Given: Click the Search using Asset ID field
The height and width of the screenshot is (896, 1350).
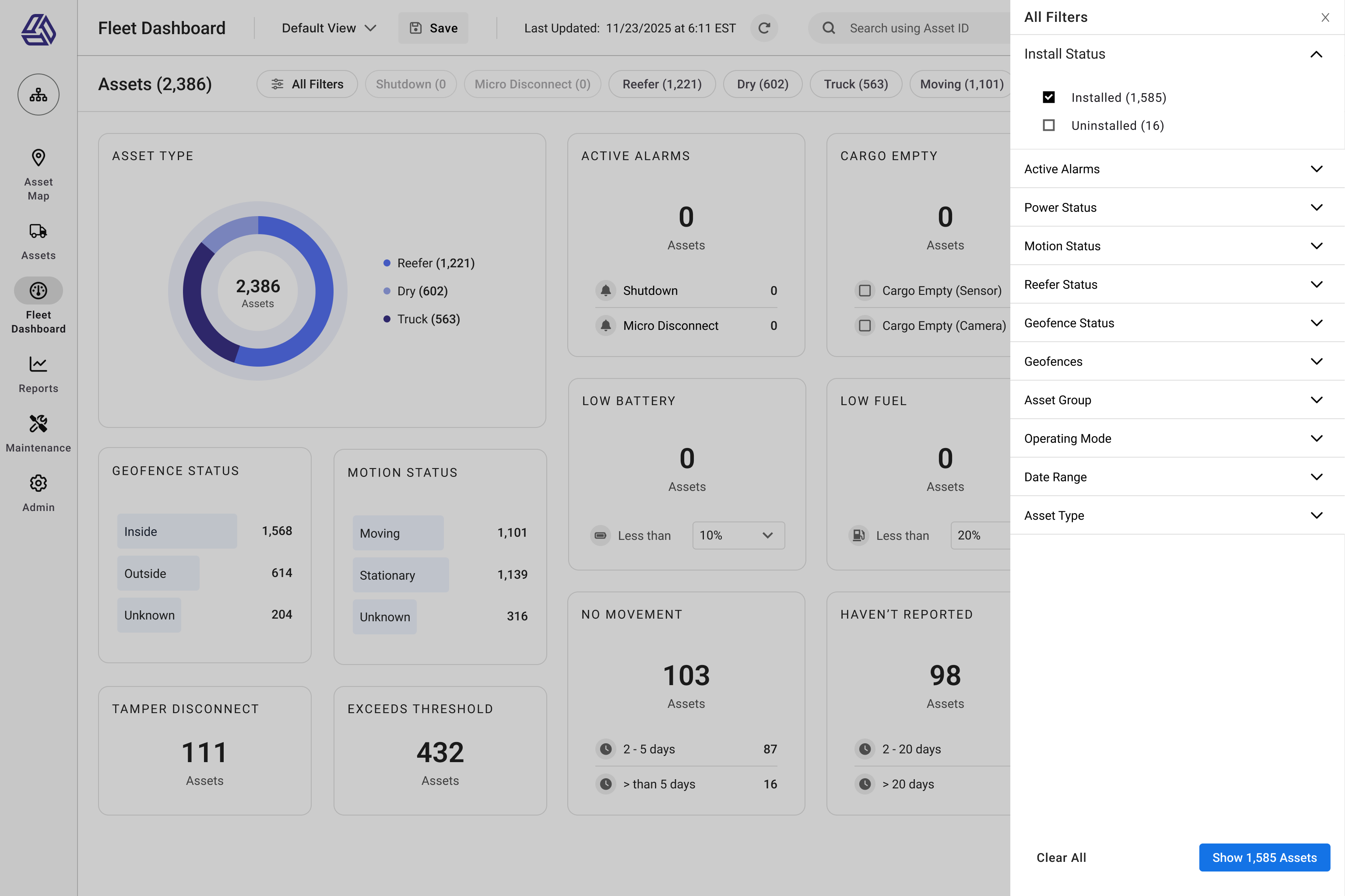Looking at the screenshot, I should point(911,28).
